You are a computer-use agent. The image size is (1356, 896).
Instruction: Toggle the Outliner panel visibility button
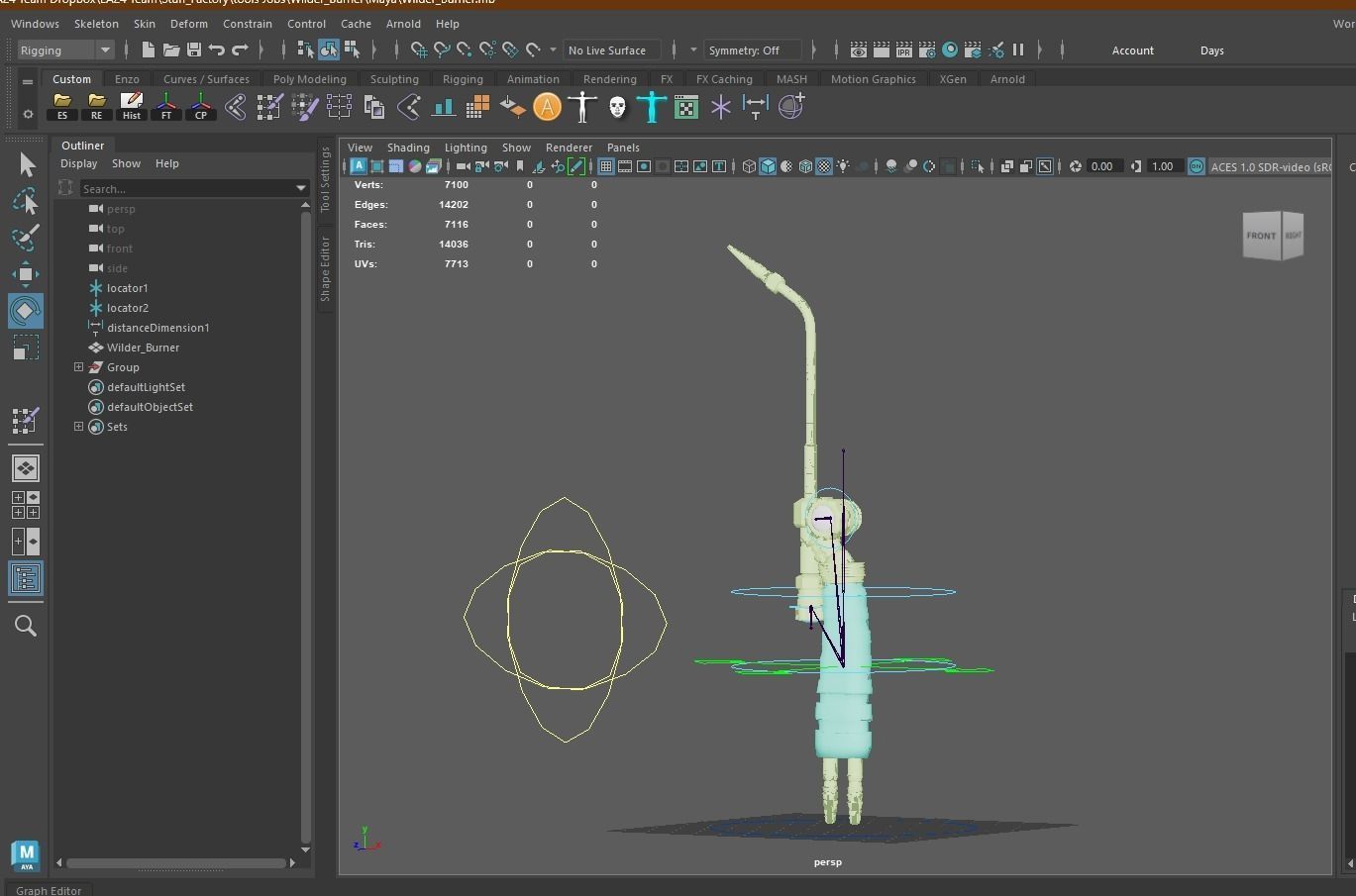click(x=26, y=578)
